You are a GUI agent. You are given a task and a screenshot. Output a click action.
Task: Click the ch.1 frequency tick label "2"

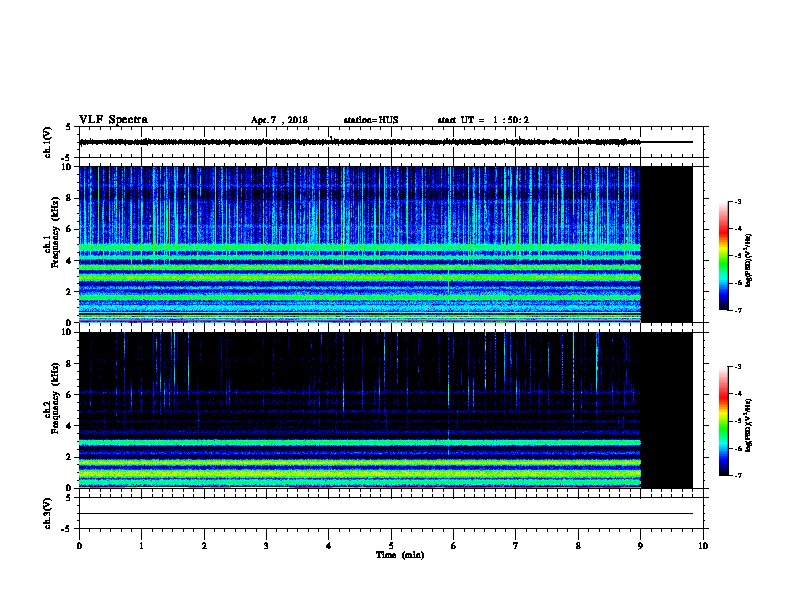69,291
